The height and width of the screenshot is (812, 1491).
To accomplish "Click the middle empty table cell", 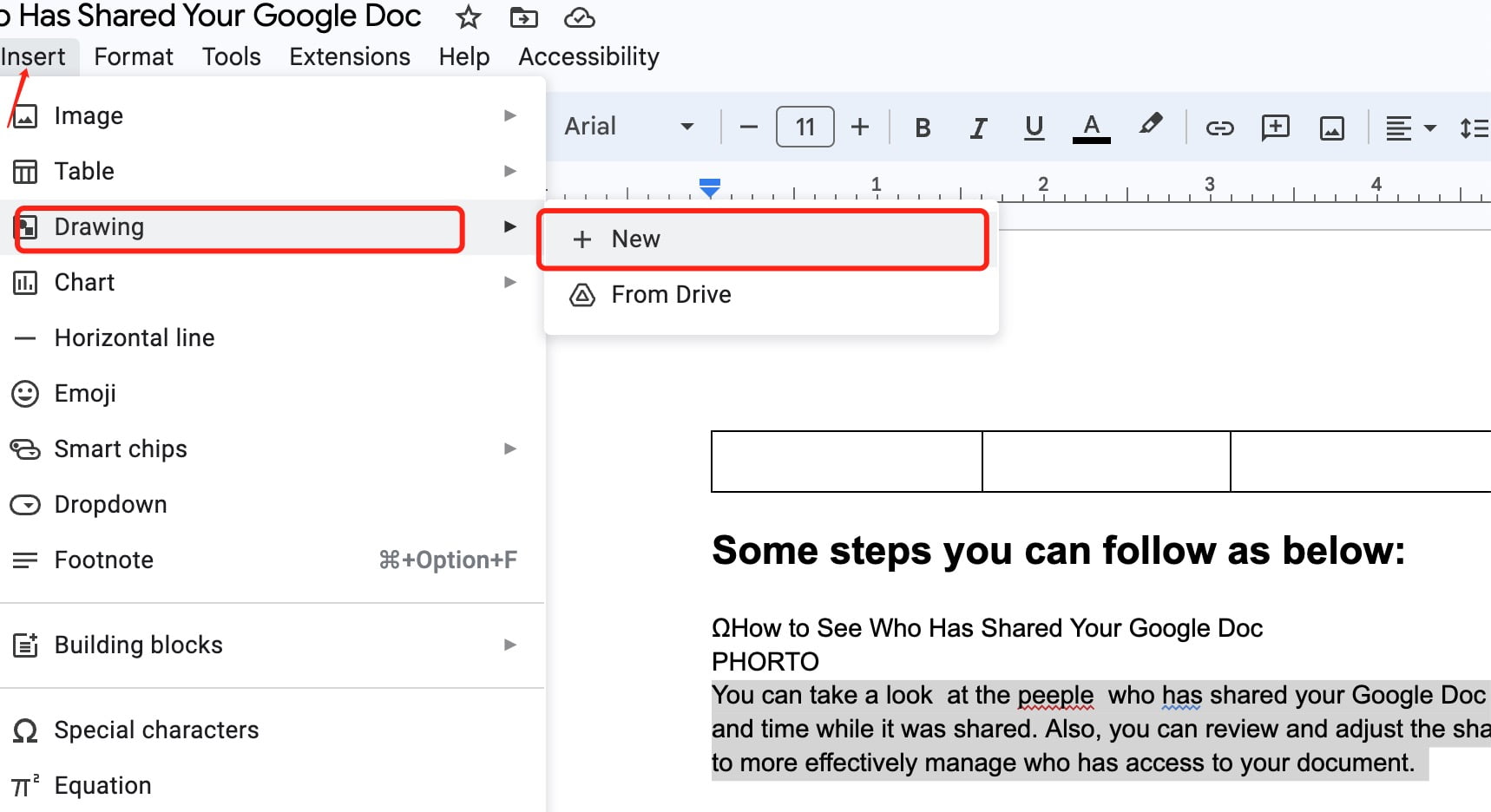I will [1107, 462].
